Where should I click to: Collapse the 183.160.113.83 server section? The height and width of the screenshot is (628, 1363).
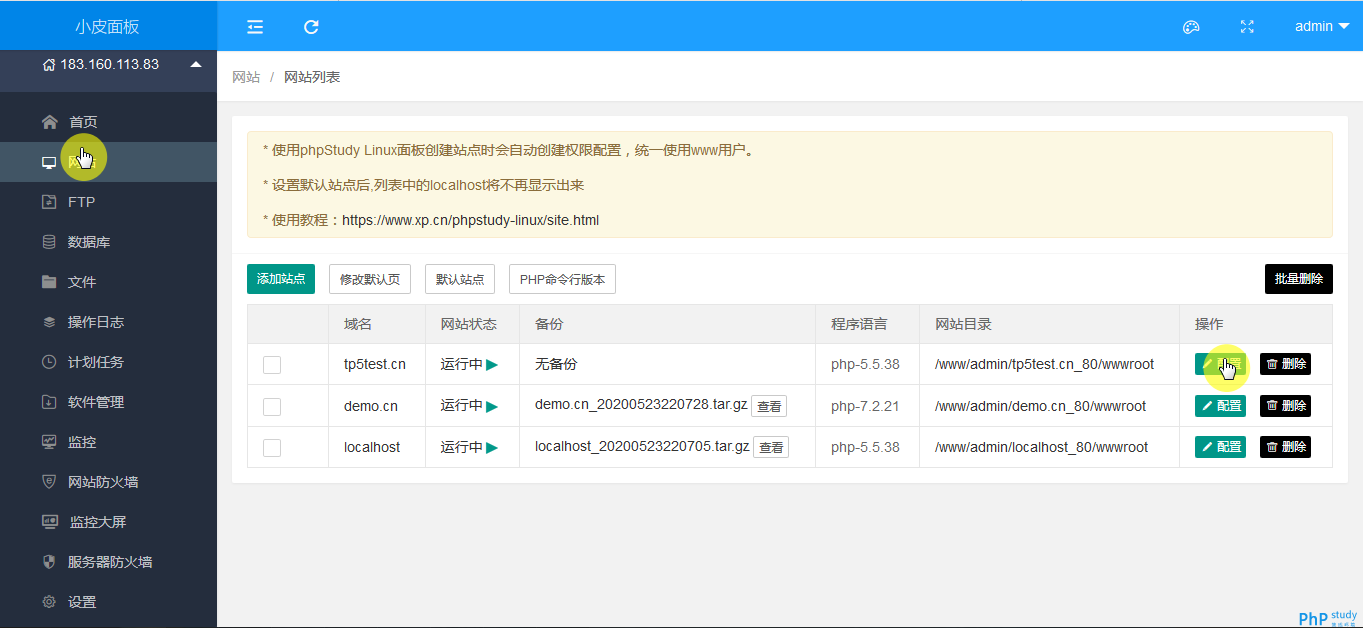tap(196, 65)
